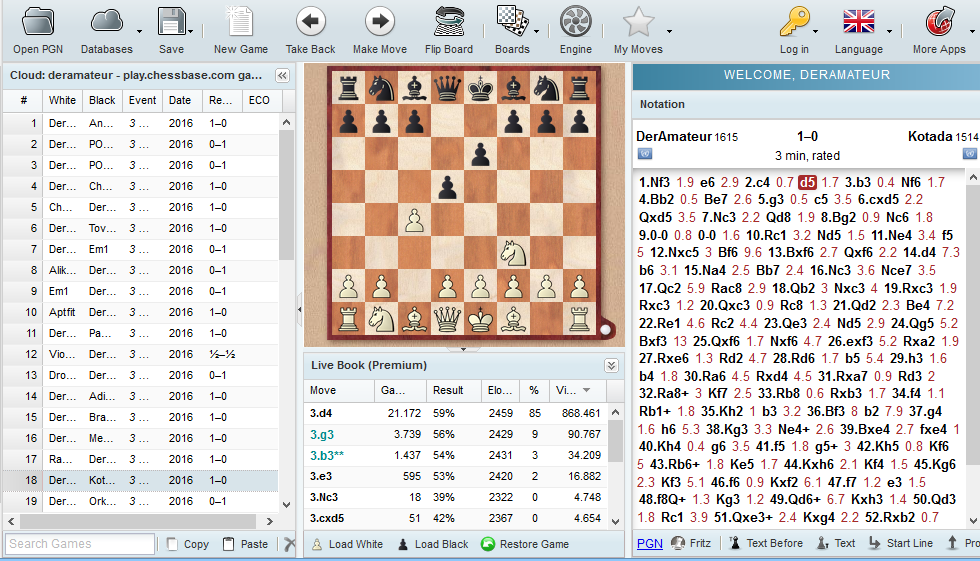980x561 pixels.
Task: Select game 10 with Aptfit
Action: (141, 312)
